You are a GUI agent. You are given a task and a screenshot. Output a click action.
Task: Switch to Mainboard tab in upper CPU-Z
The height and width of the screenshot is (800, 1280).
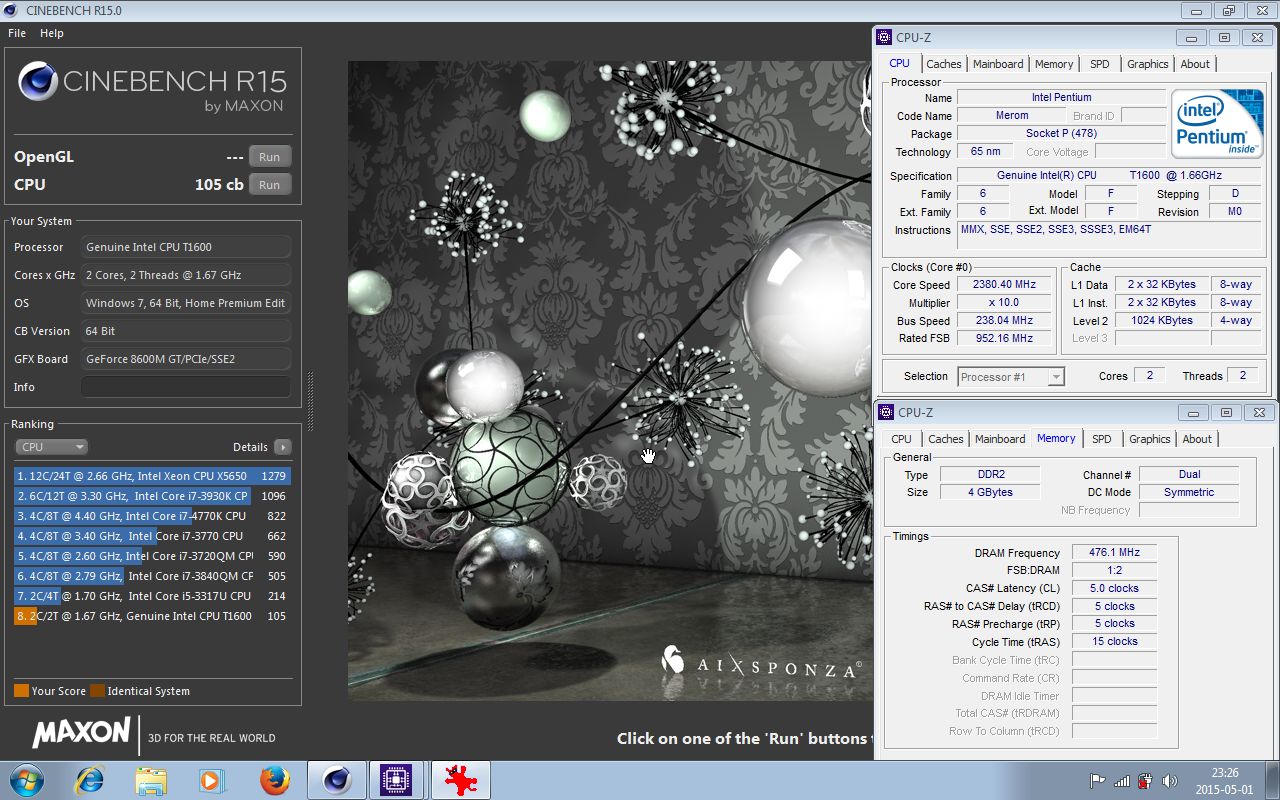[x=998, y=64]
